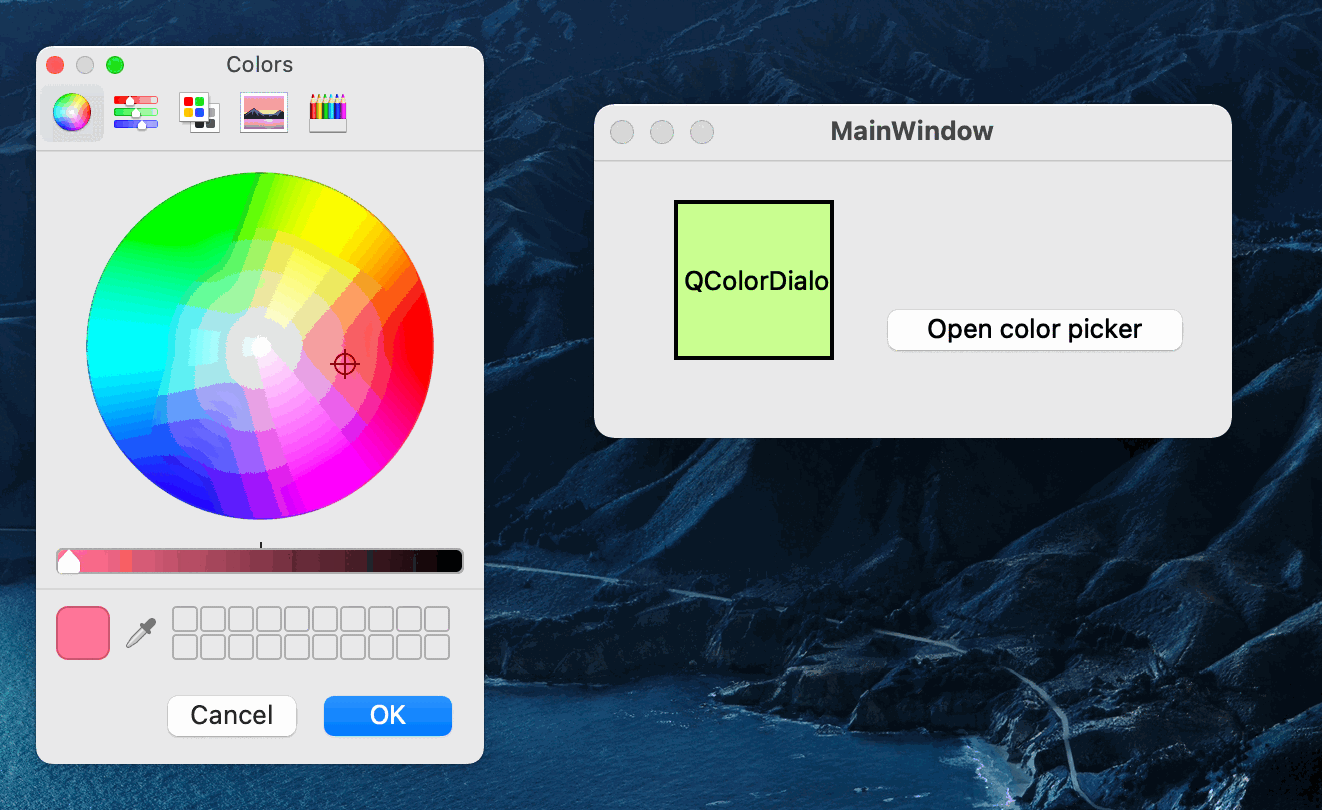
Task: Click the MainWindow title bar
Action: point(911,131)
